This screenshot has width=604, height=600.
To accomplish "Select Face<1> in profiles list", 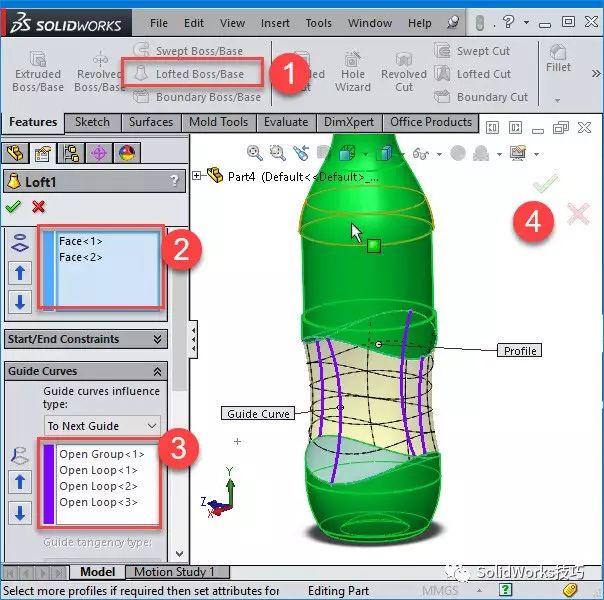I will (x=81, y=241).
